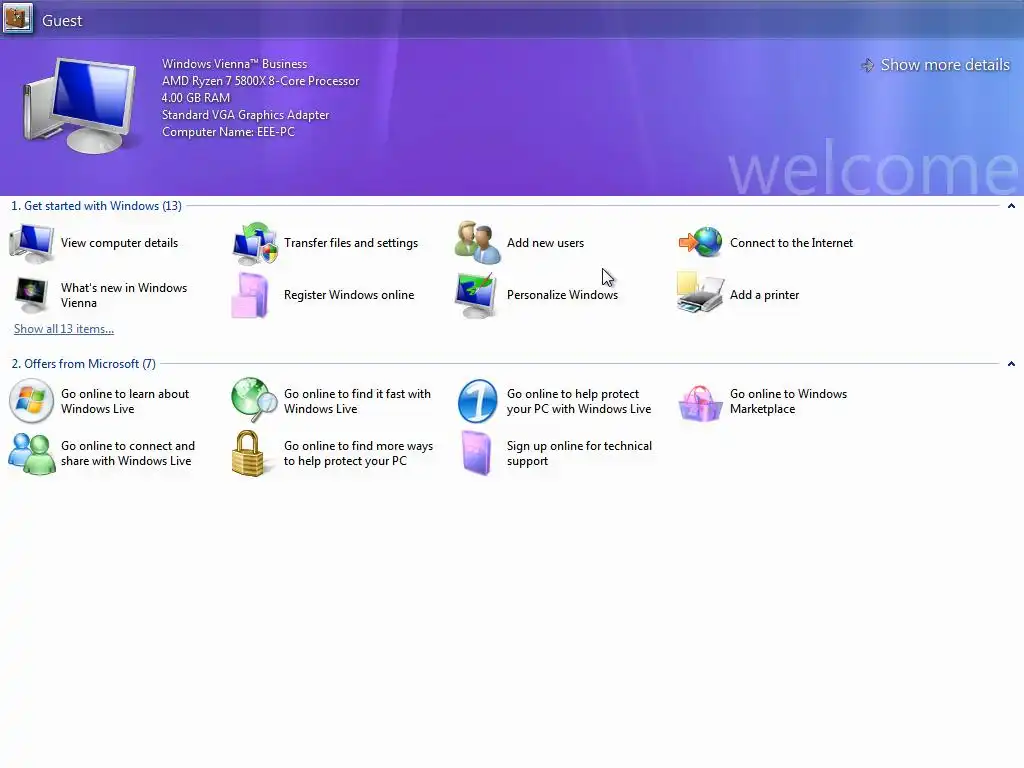Click the AMD Ryzen 7 5800X processor text
The width and height of the screenshot is (1024, 768).
pyautogui.click(x=261, y=81)
